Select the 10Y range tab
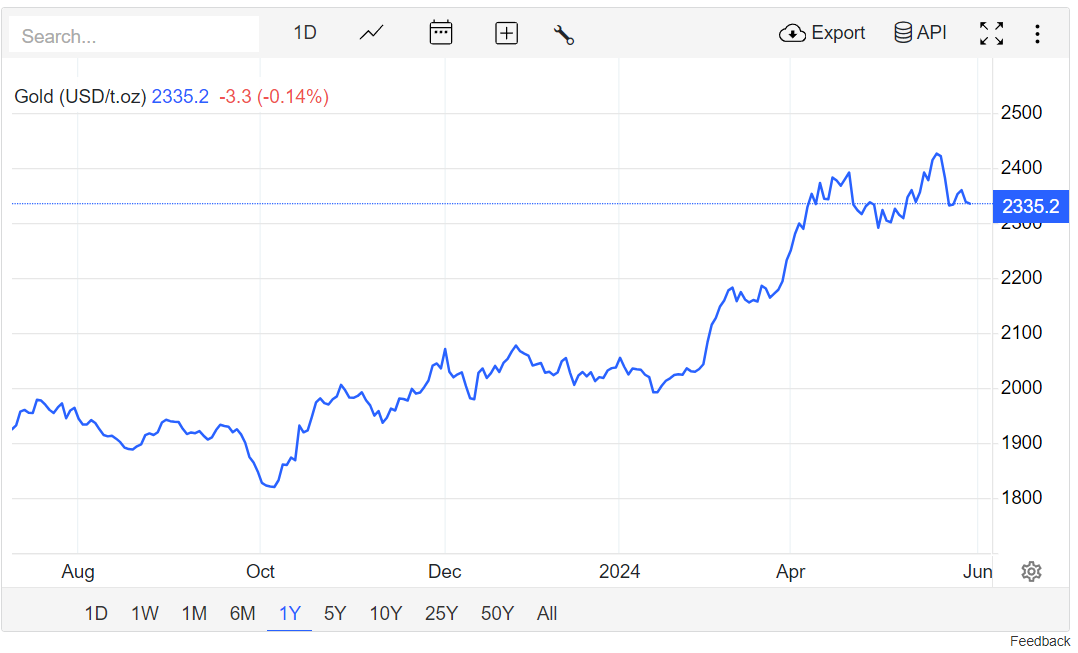The image size is (1078, 653). pyautogui.click(x=386, y=613)
